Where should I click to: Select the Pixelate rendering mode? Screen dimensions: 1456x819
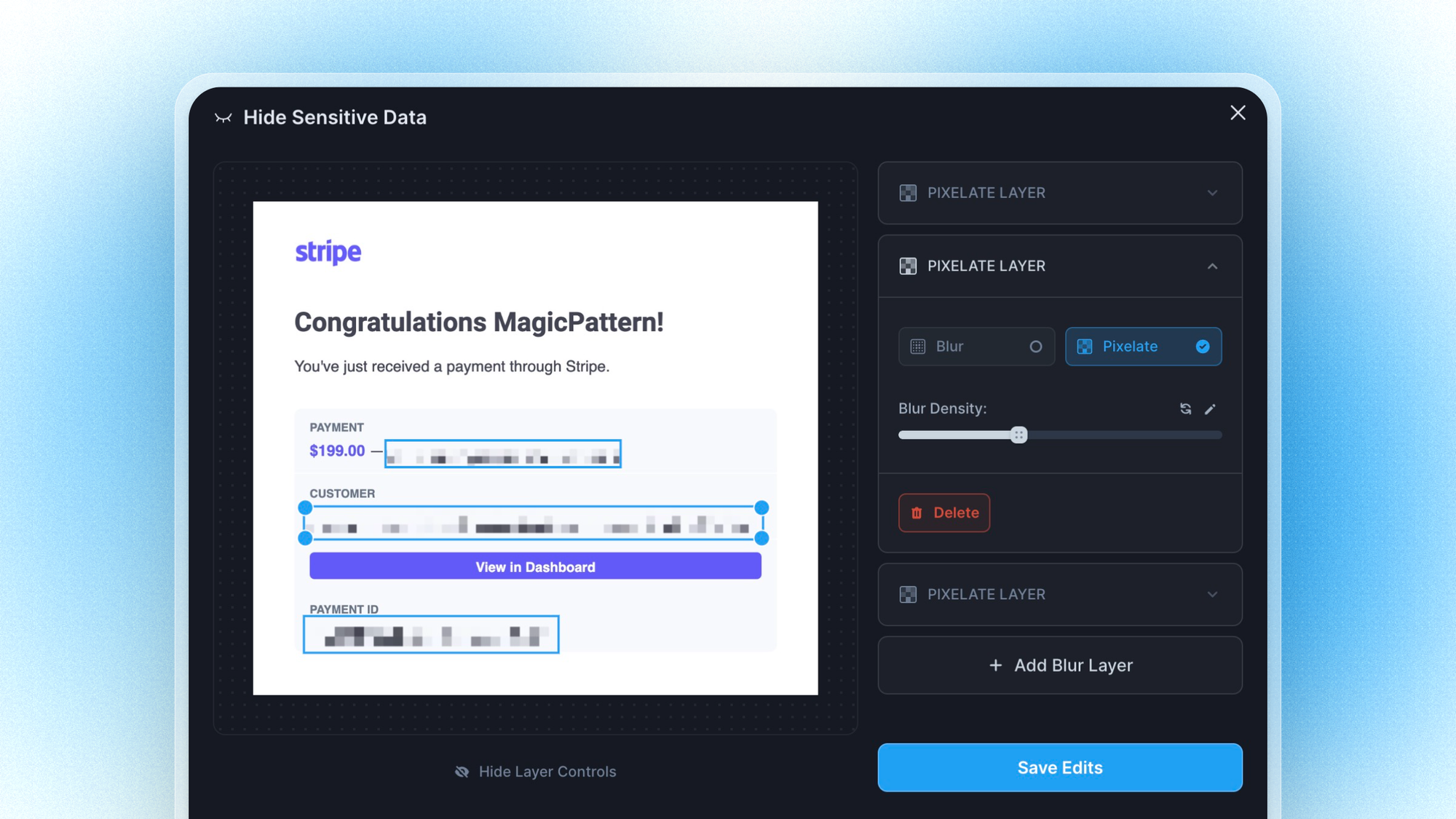pyautogui.click(x=1143, y=346)
